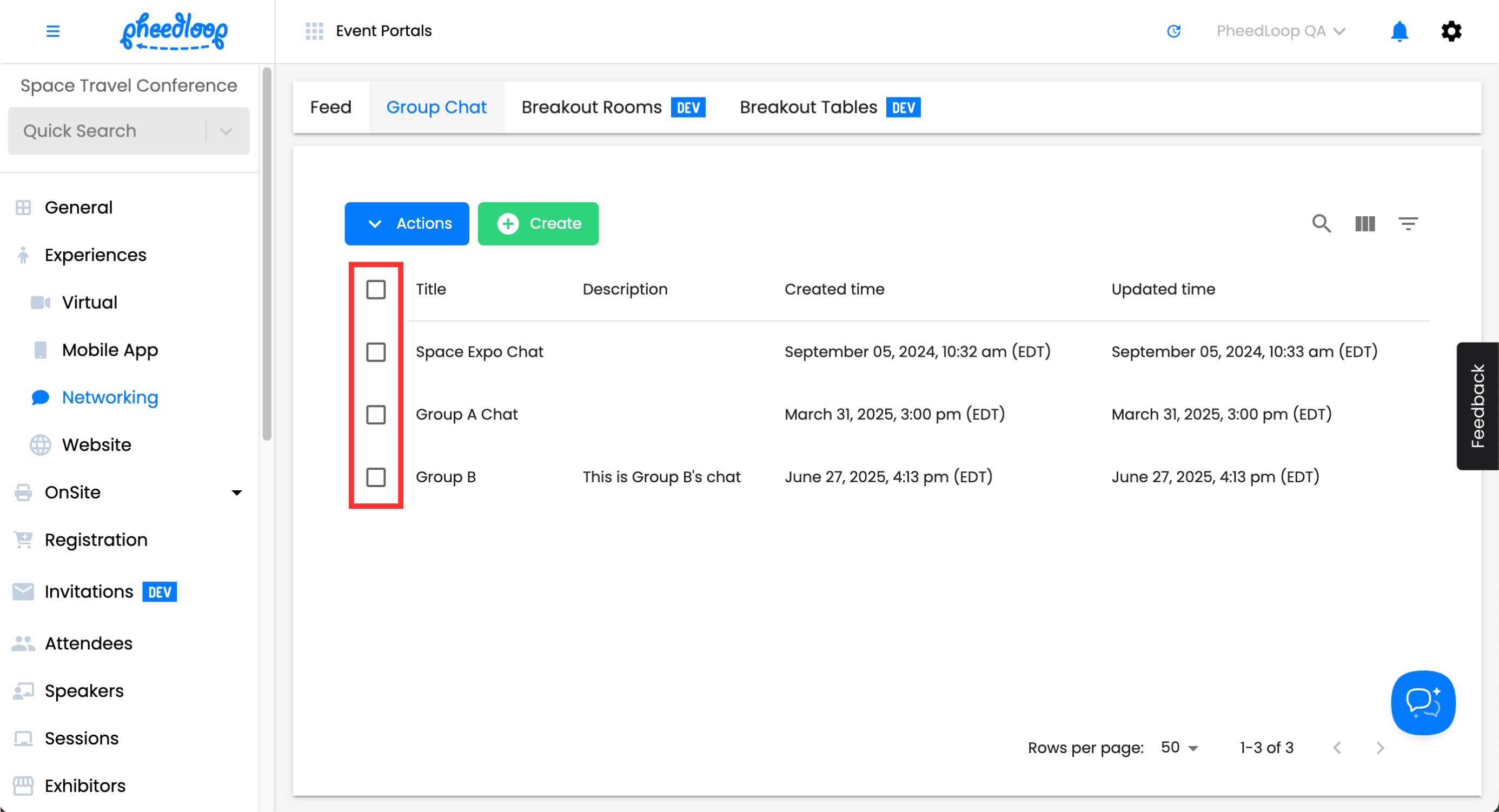
Task: Open the Actions dropdown
Action: 407,223
